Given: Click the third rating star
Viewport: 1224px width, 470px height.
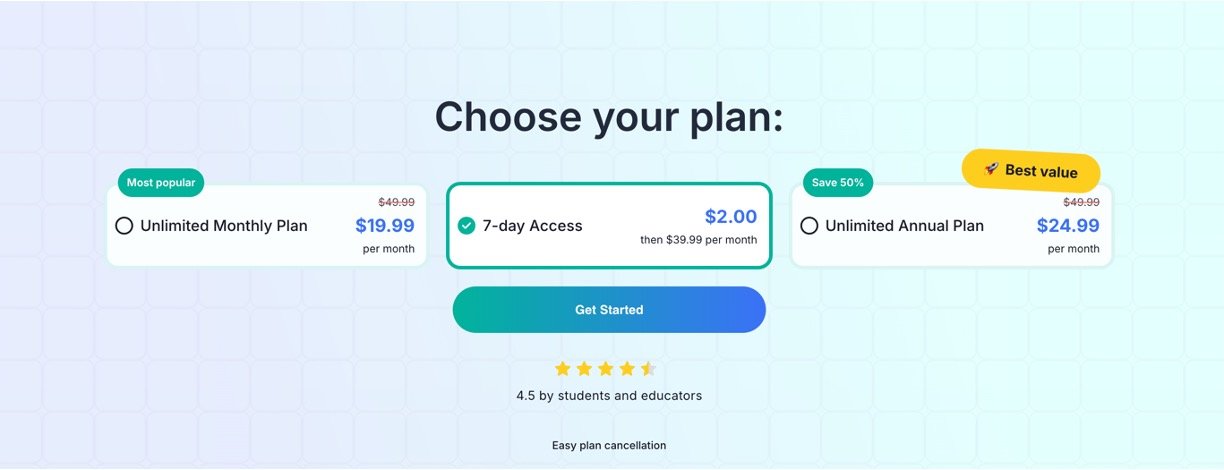Looking at the screenshot, I should tap(605, 369).
